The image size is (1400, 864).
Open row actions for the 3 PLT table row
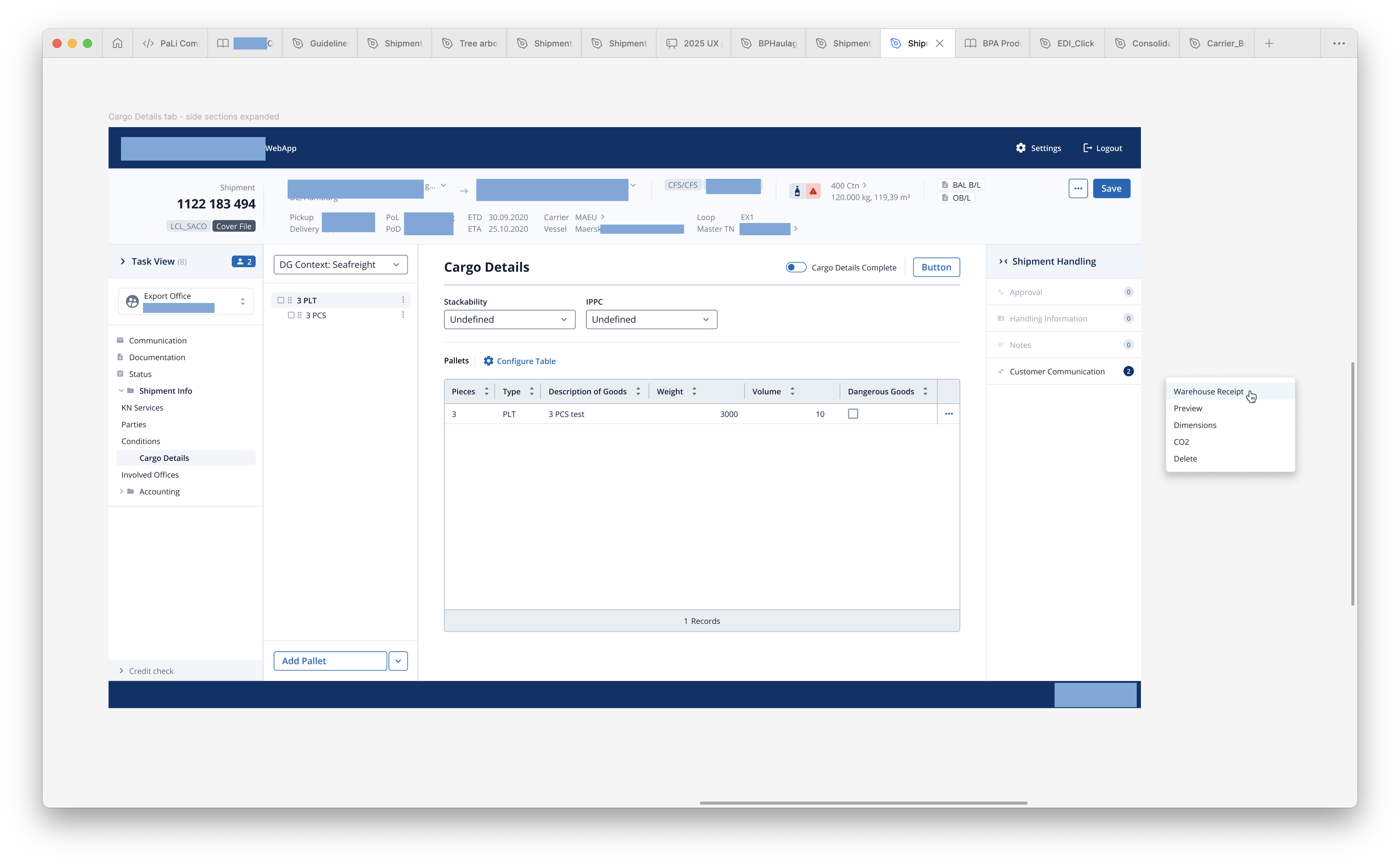948,414
